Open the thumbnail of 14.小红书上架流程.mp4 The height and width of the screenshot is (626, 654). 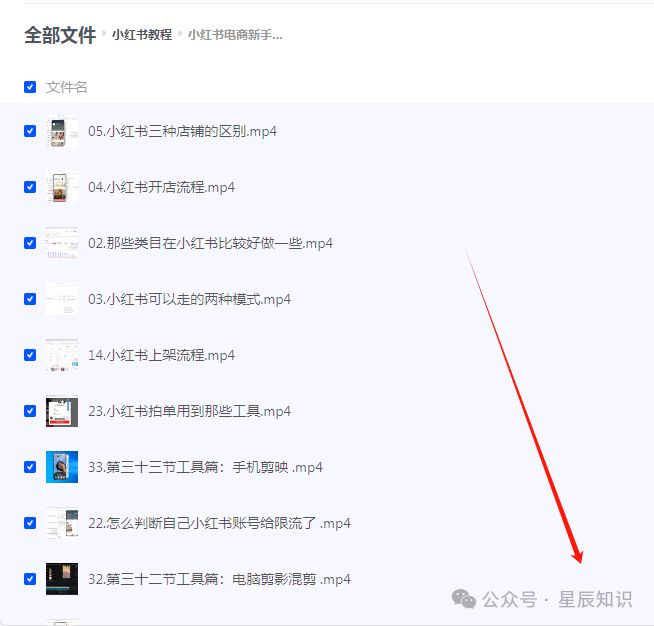point(62,355)
